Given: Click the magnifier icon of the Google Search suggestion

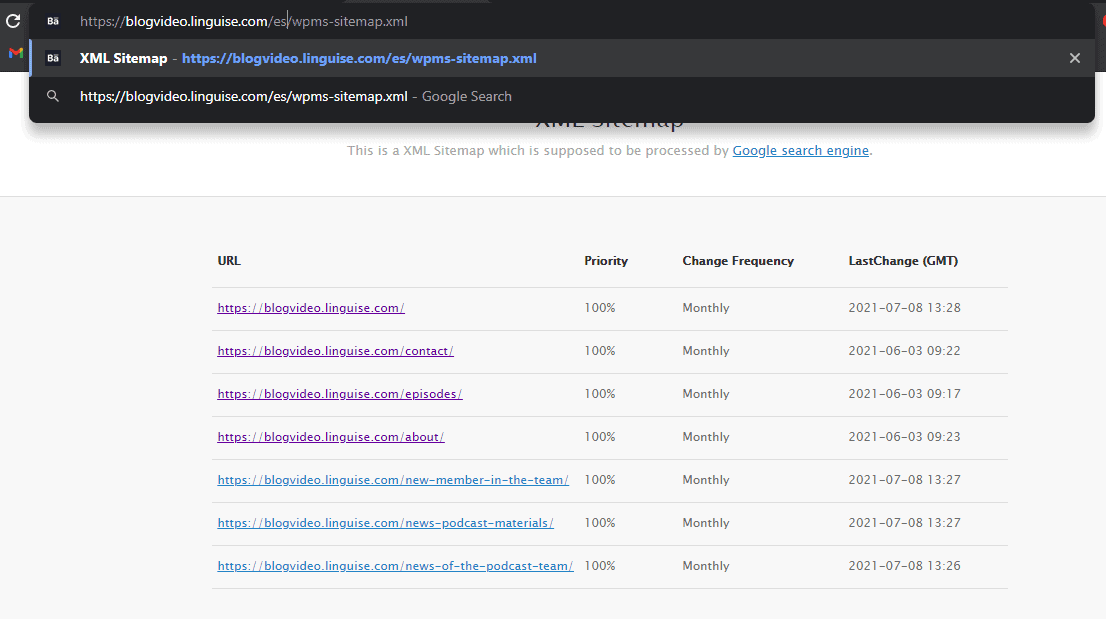Looking at the screenshot, I should pos(53,96).
